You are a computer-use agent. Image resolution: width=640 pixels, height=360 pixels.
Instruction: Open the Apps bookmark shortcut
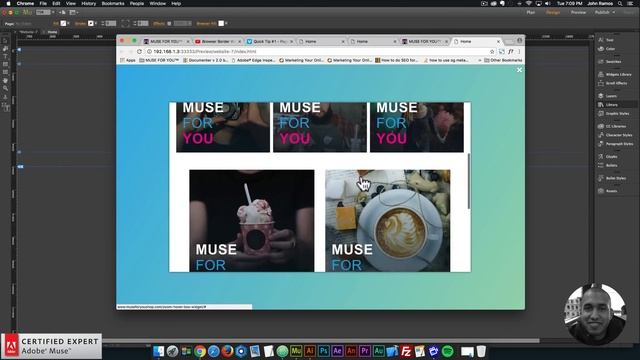tap(127, 60)
